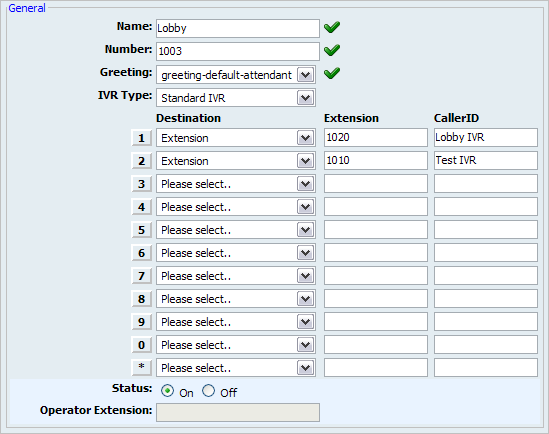This screenshot has height=434, width=549.
Task: Click the digit 1 key button
Action: 141,138
